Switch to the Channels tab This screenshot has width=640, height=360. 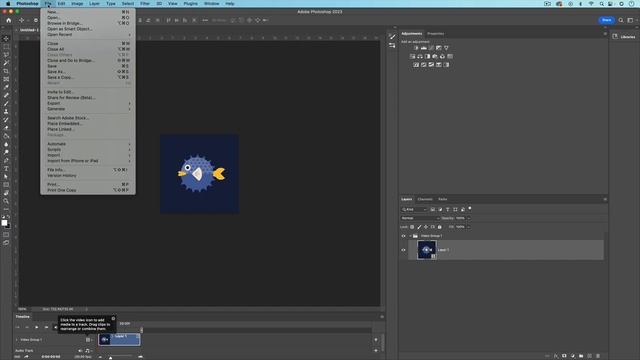424,200
